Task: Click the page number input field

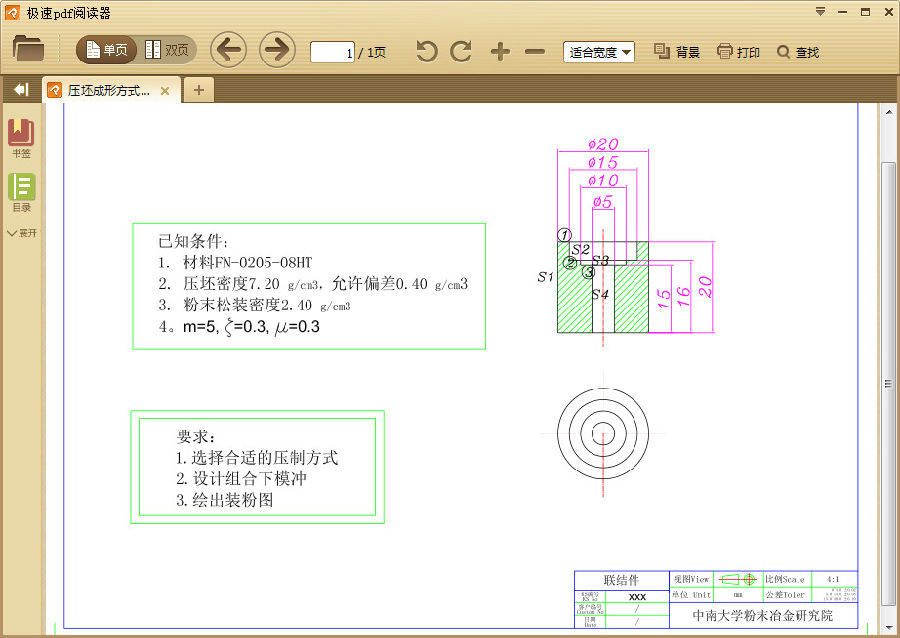Action: [332, 52]
